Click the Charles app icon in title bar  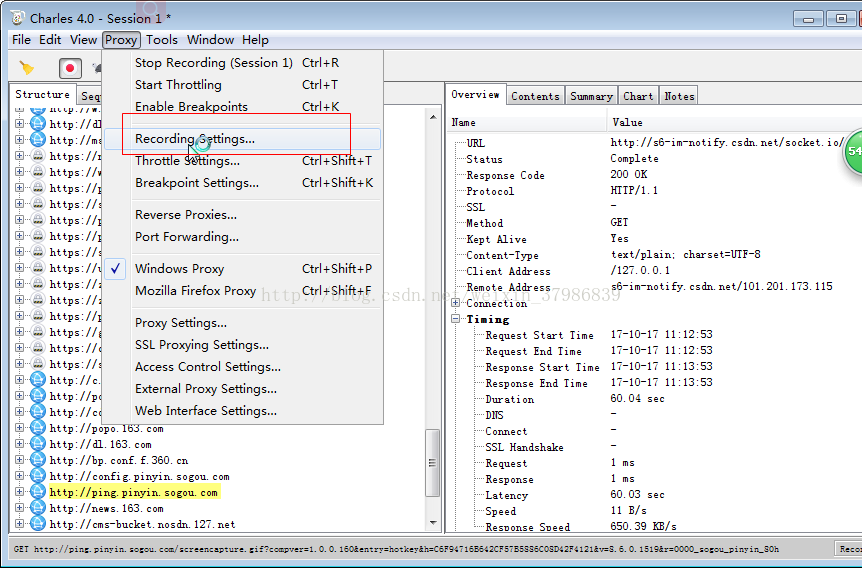click(x=18, y=18)
